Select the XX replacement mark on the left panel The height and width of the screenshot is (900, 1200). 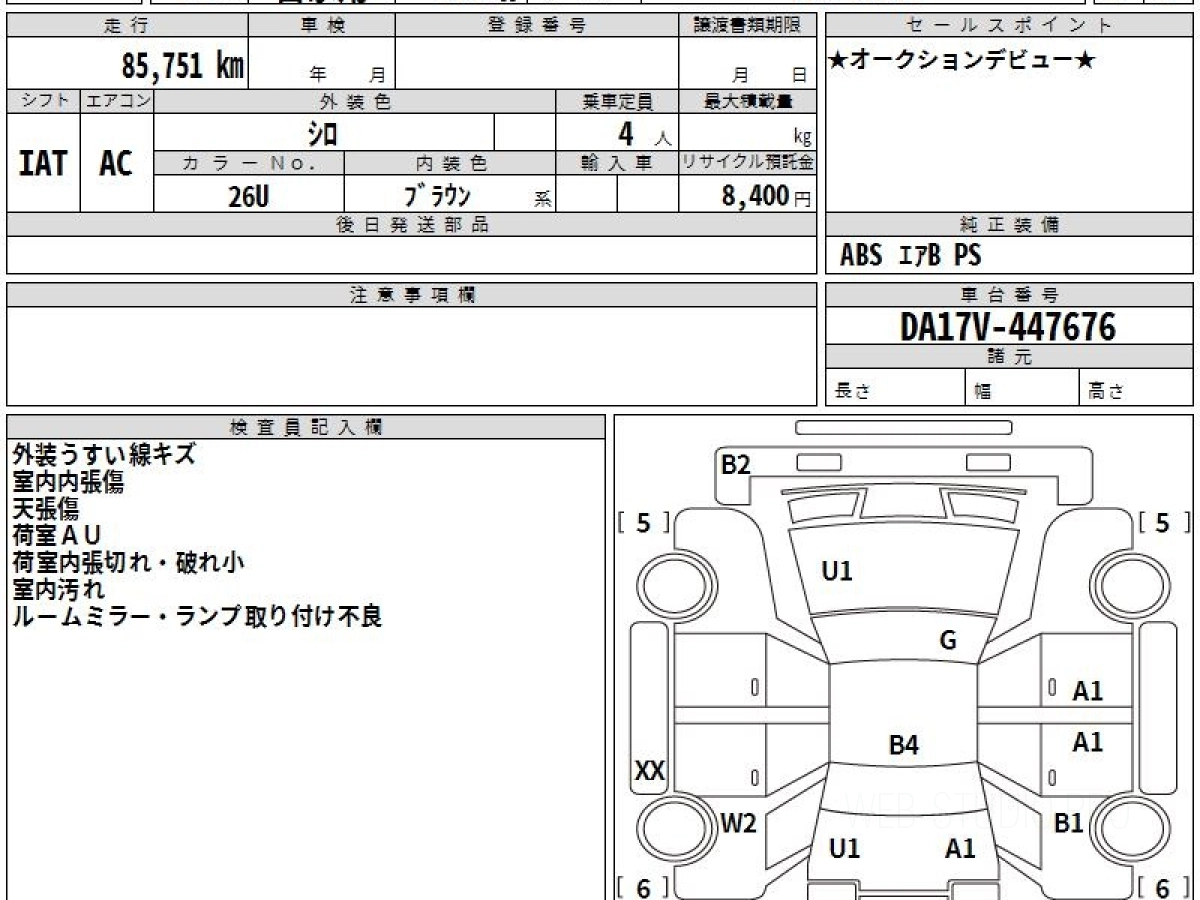pos(649,772)
